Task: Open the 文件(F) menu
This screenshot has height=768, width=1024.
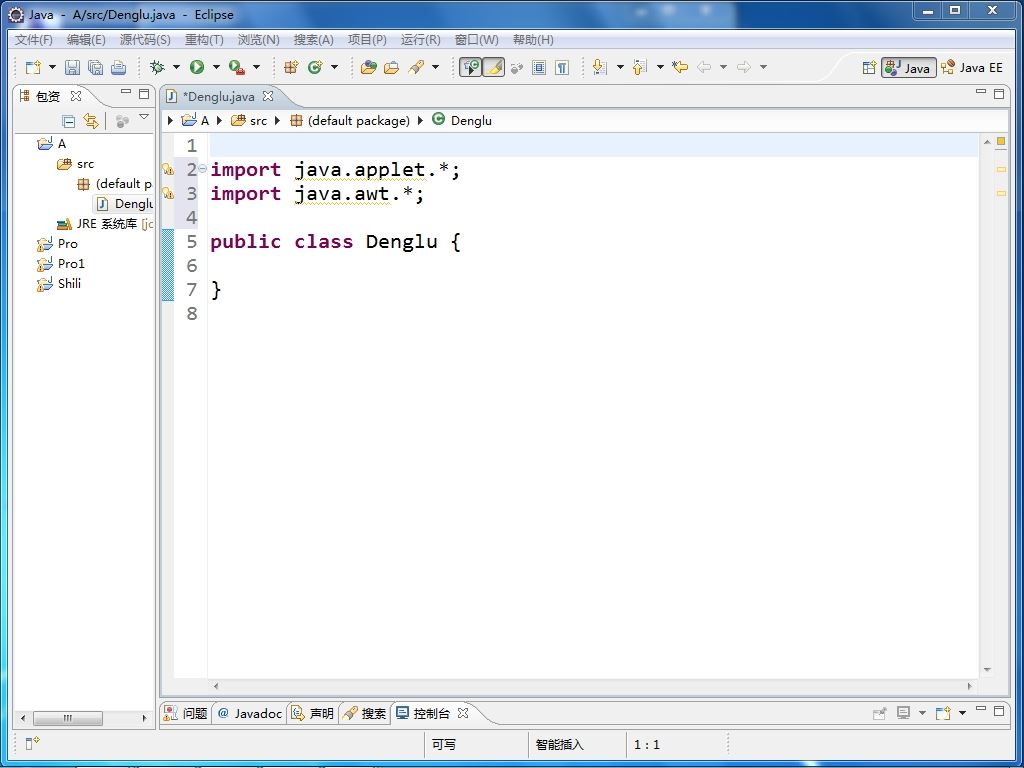Action: 33,40
